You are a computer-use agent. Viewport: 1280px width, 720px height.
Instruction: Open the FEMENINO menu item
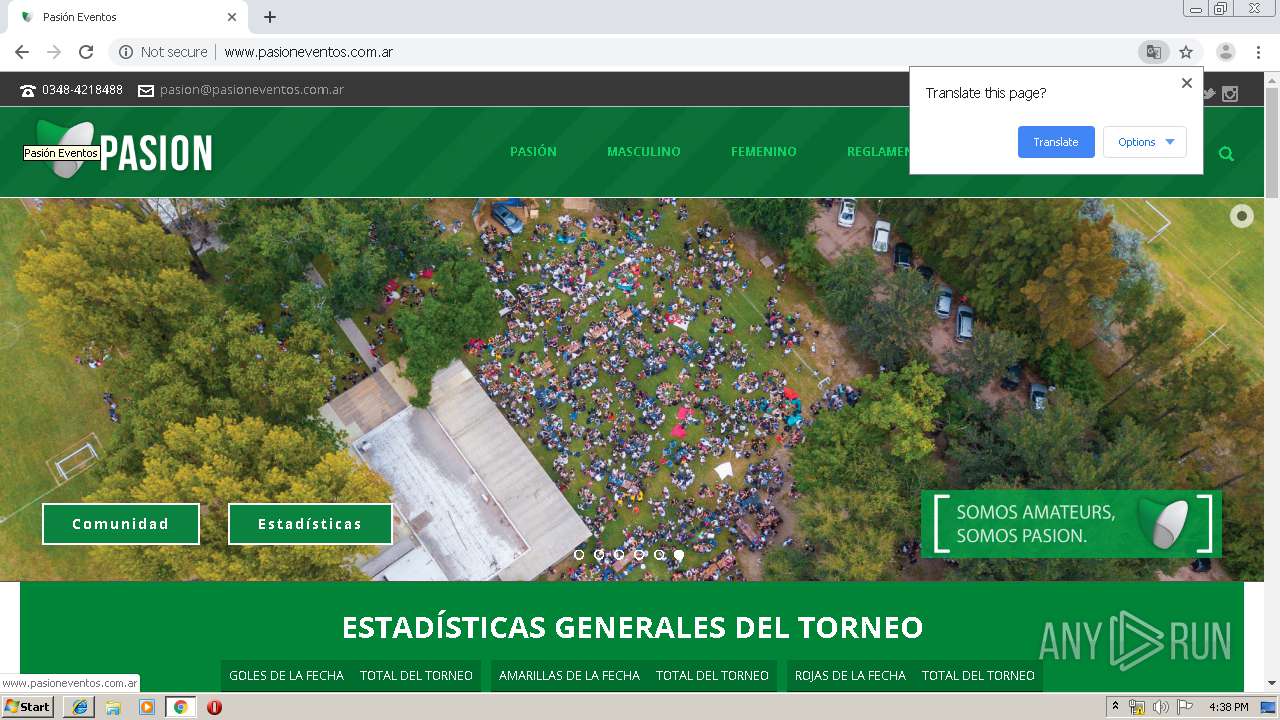764,152
